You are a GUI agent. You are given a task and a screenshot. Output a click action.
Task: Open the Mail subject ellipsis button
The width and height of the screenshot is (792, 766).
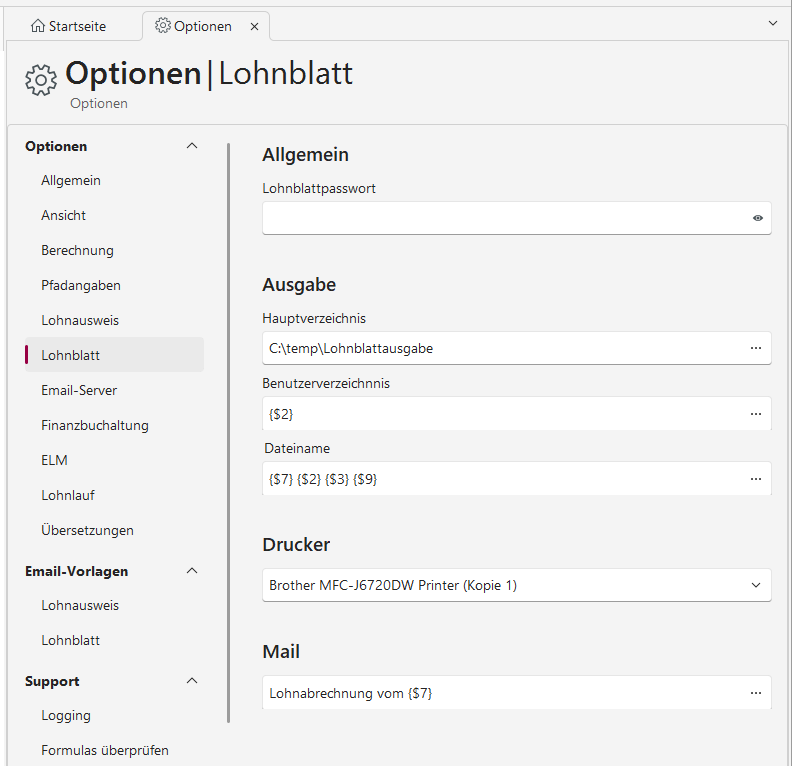pyautogui.click(x=756, y=692)
